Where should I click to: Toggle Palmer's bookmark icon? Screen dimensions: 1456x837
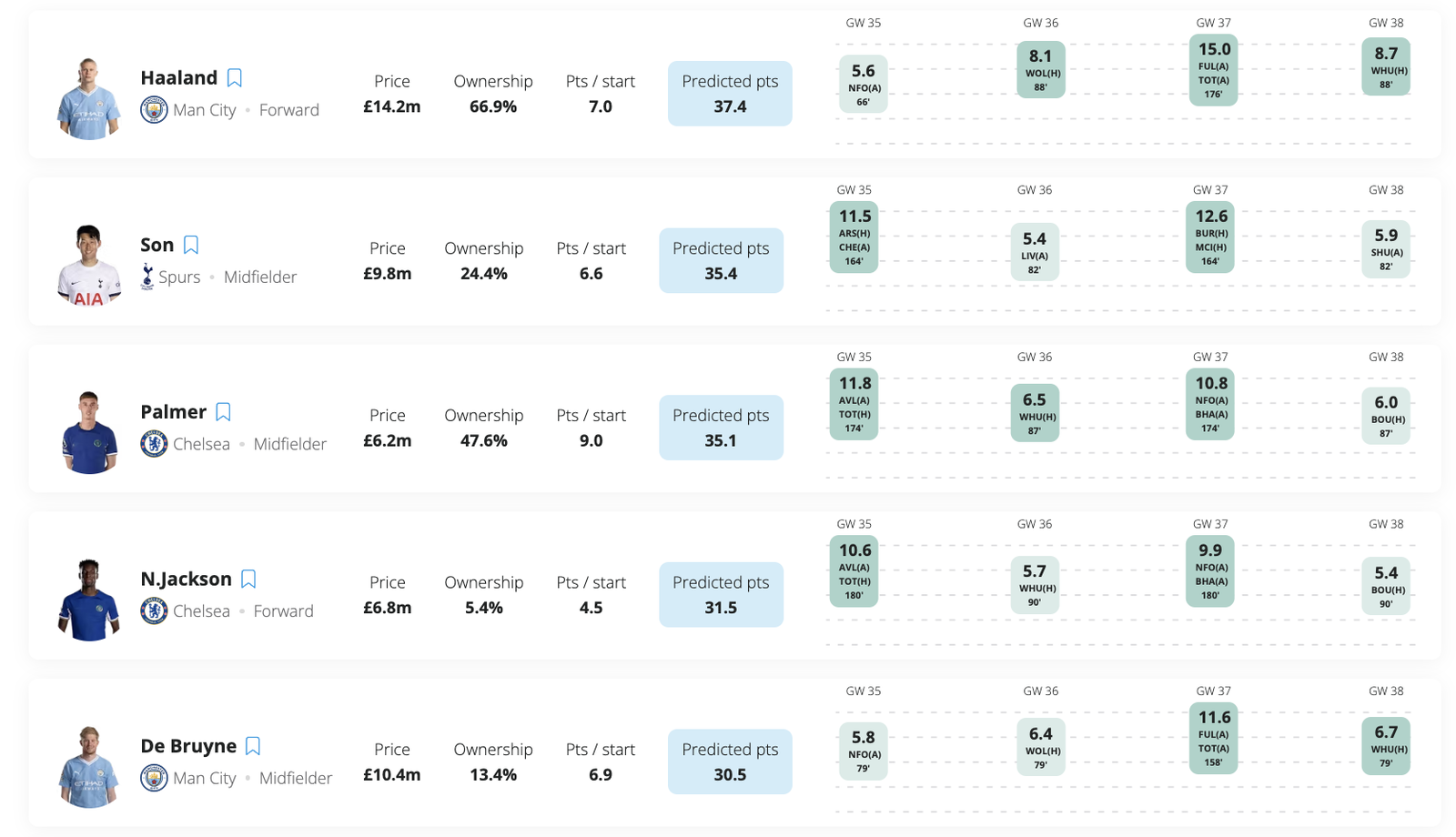pyautogui.click(x=223, y=412)
